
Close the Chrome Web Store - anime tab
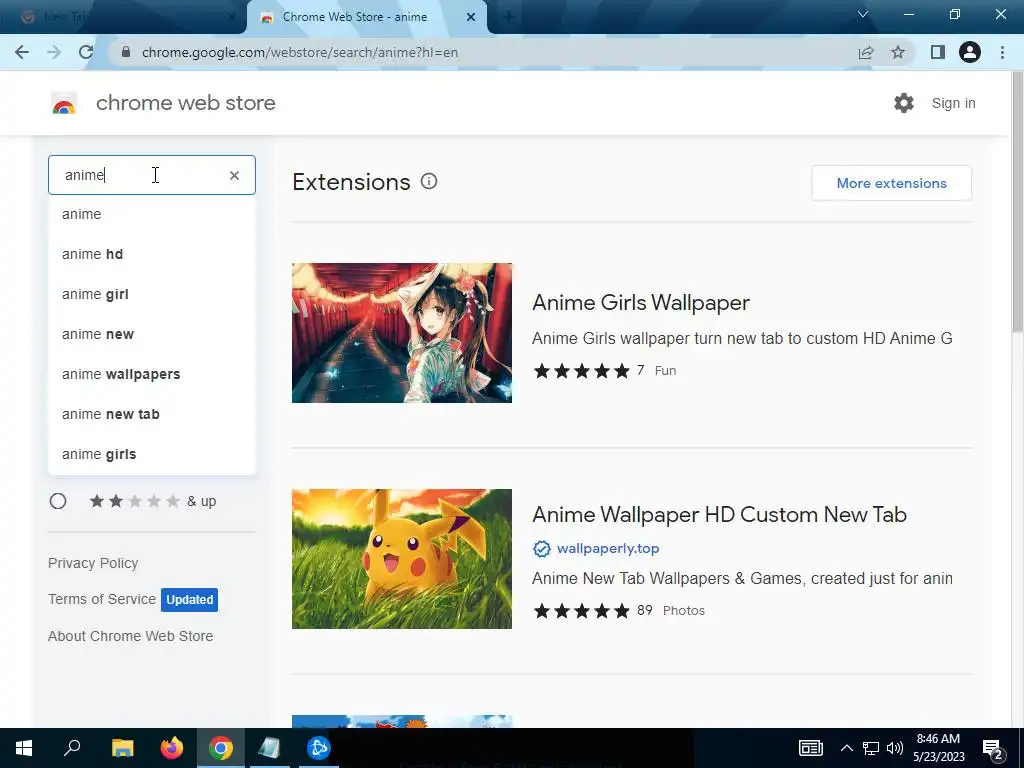coord(471,17)
